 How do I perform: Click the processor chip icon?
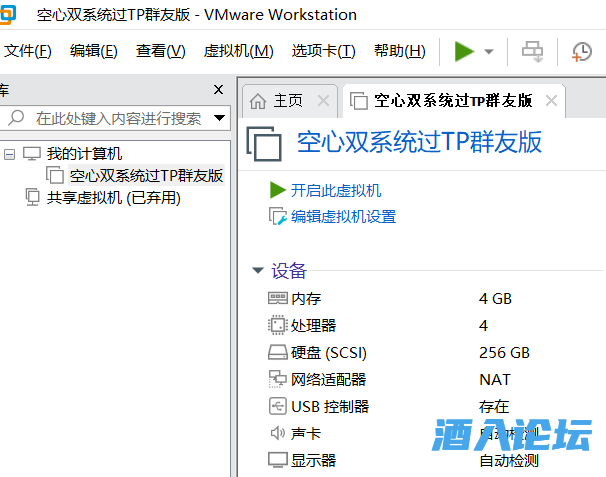click(277, 325)
